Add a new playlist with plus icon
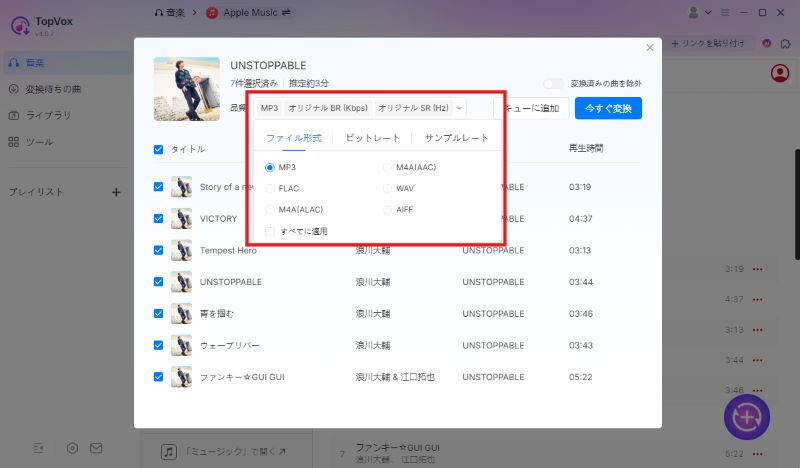Viewport: 800px width, 468px height. tap(116, 192)
